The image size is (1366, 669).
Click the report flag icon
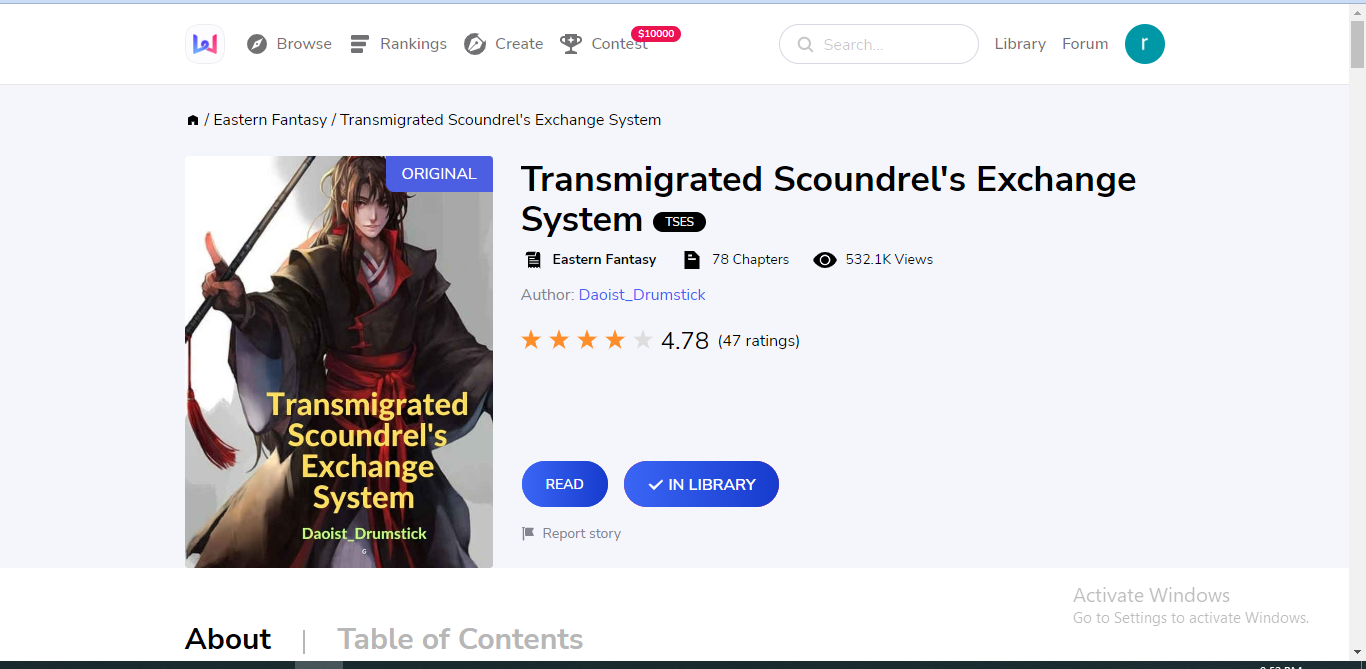[x=528, y=534]
